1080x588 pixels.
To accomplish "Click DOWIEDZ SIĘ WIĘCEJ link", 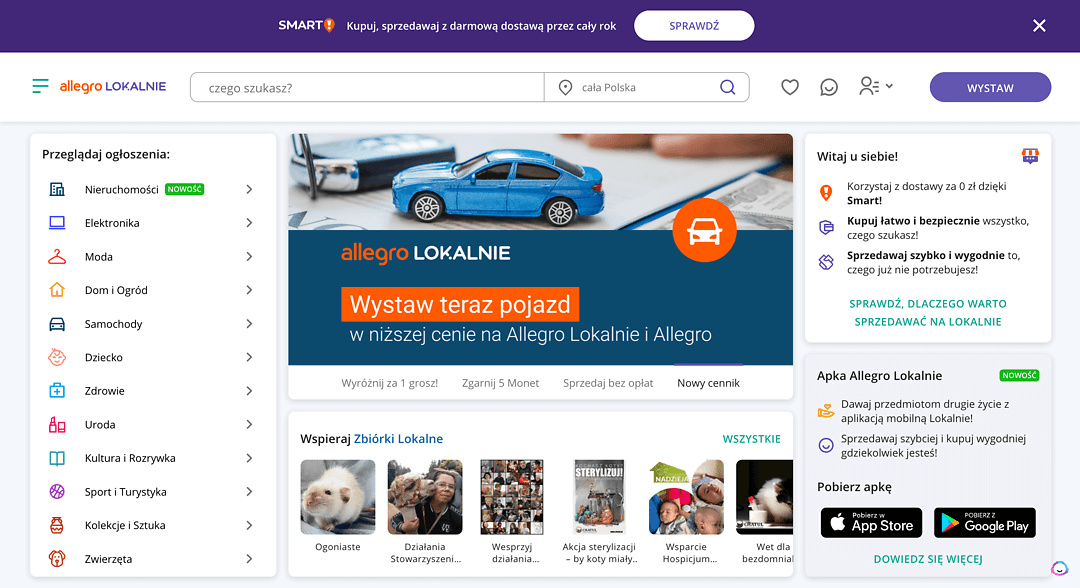I will [x=928, y=559].
